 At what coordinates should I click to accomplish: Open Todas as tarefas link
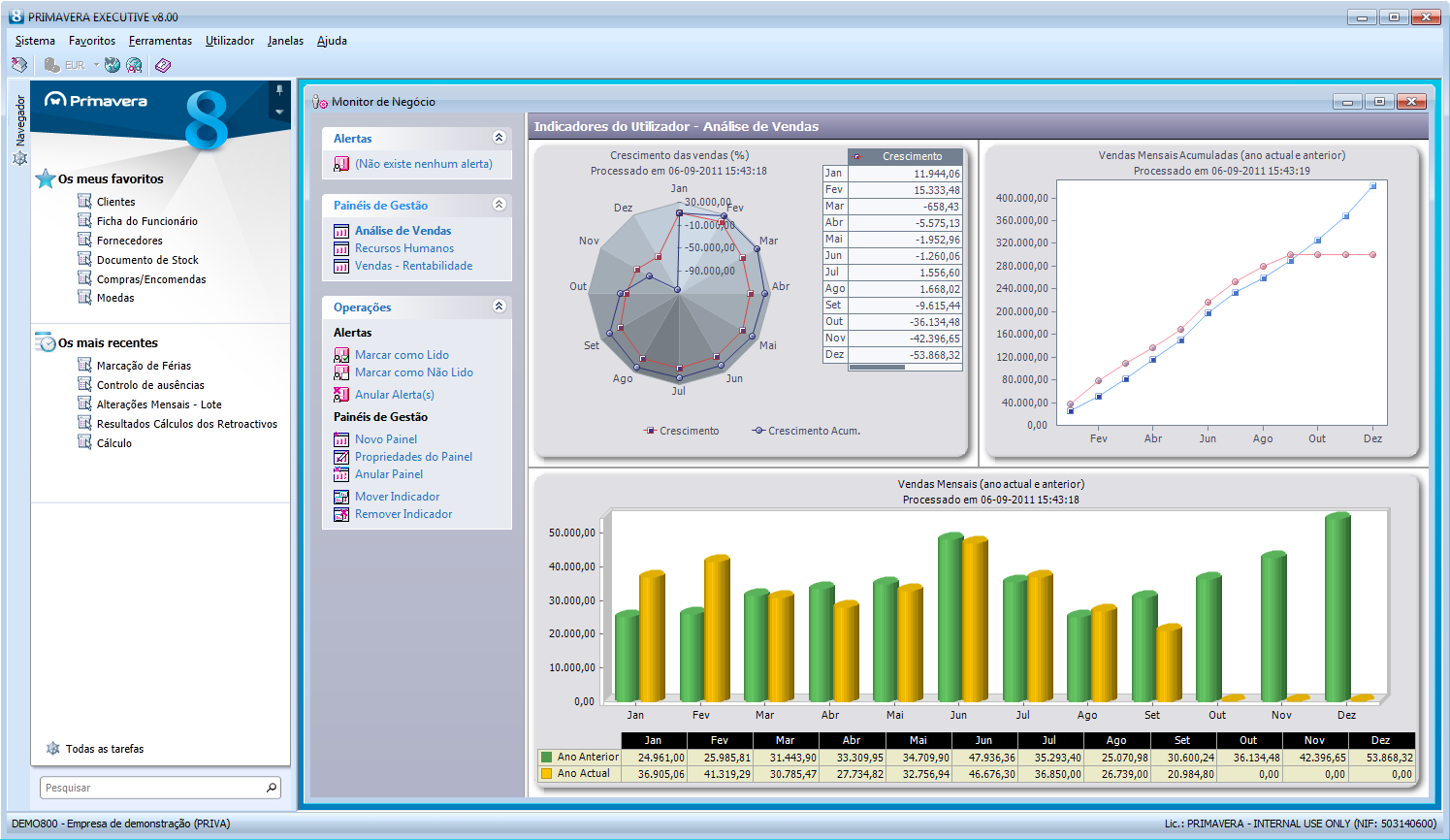[105, 749]
